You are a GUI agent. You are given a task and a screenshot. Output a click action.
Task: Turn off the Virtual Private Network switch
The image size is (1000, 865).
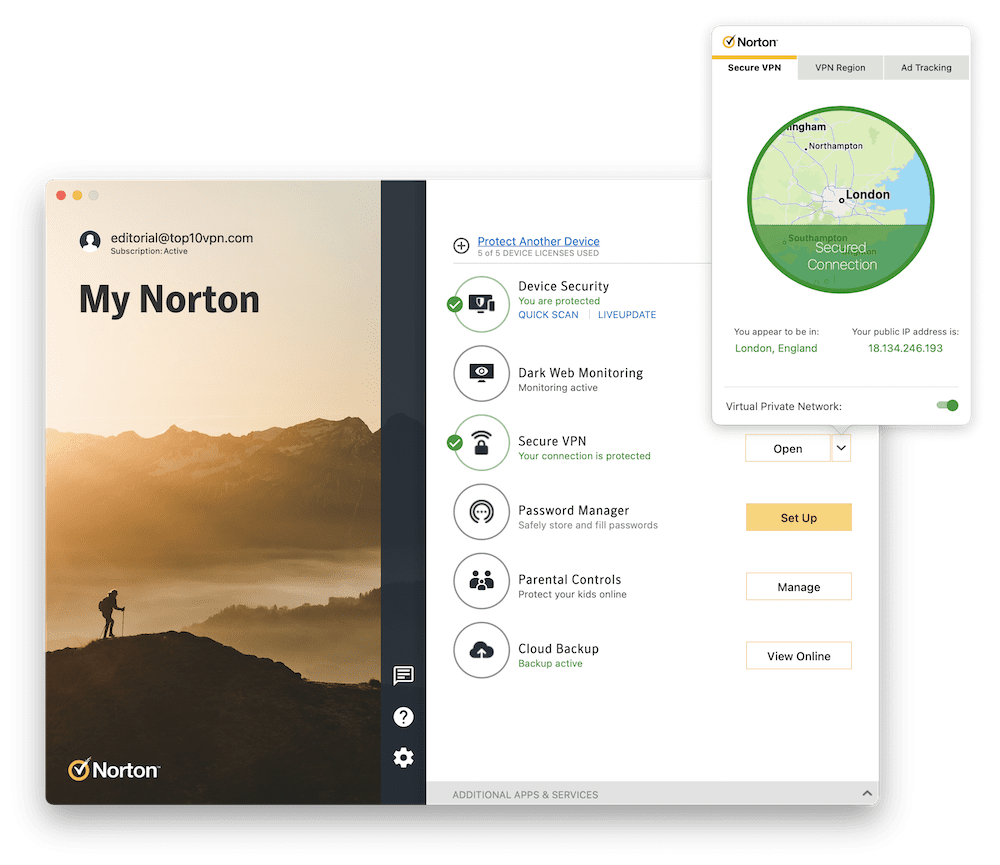(947, 406)
